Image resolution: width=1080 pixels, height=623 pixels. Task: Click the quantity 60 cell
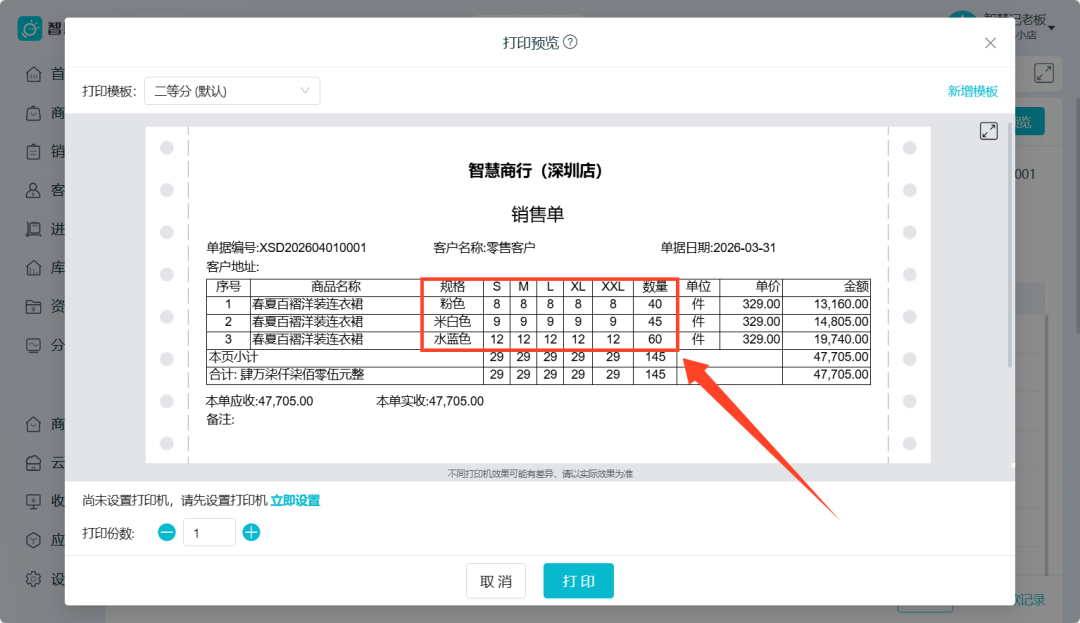click(x=655, y=339)
